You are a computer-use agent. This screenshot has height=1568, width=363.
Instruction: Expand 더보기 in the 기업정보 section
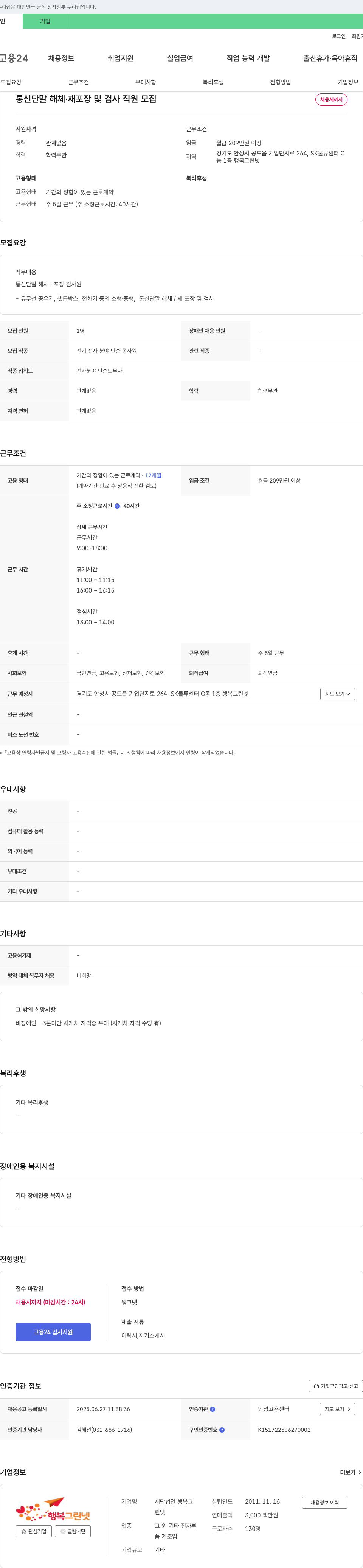(351, 1472)
